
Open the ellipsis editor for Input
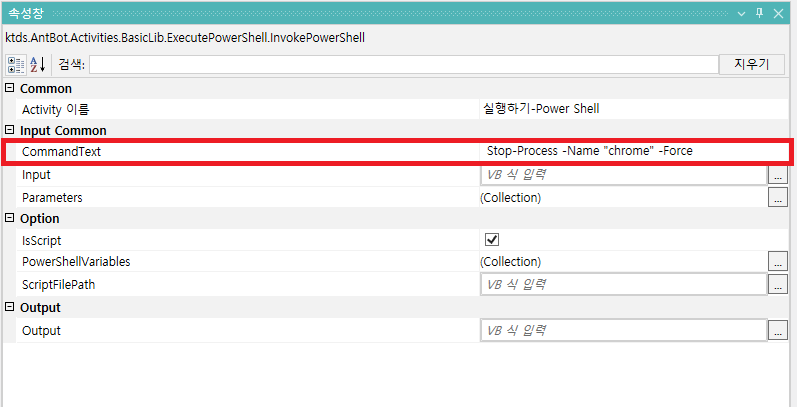pos(778,174)
